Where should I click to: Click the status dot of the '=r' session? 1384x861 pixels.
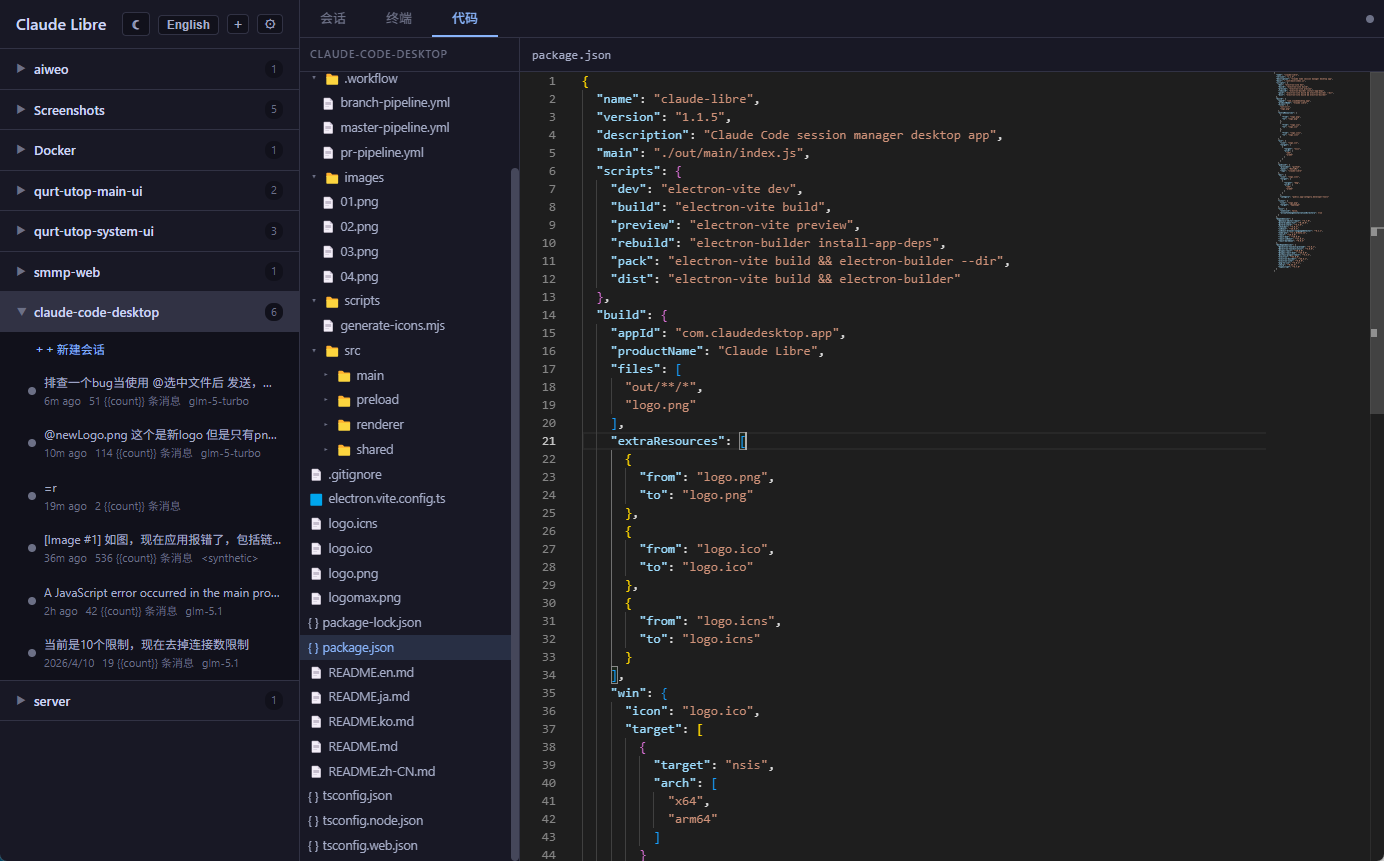coord(32,497)
